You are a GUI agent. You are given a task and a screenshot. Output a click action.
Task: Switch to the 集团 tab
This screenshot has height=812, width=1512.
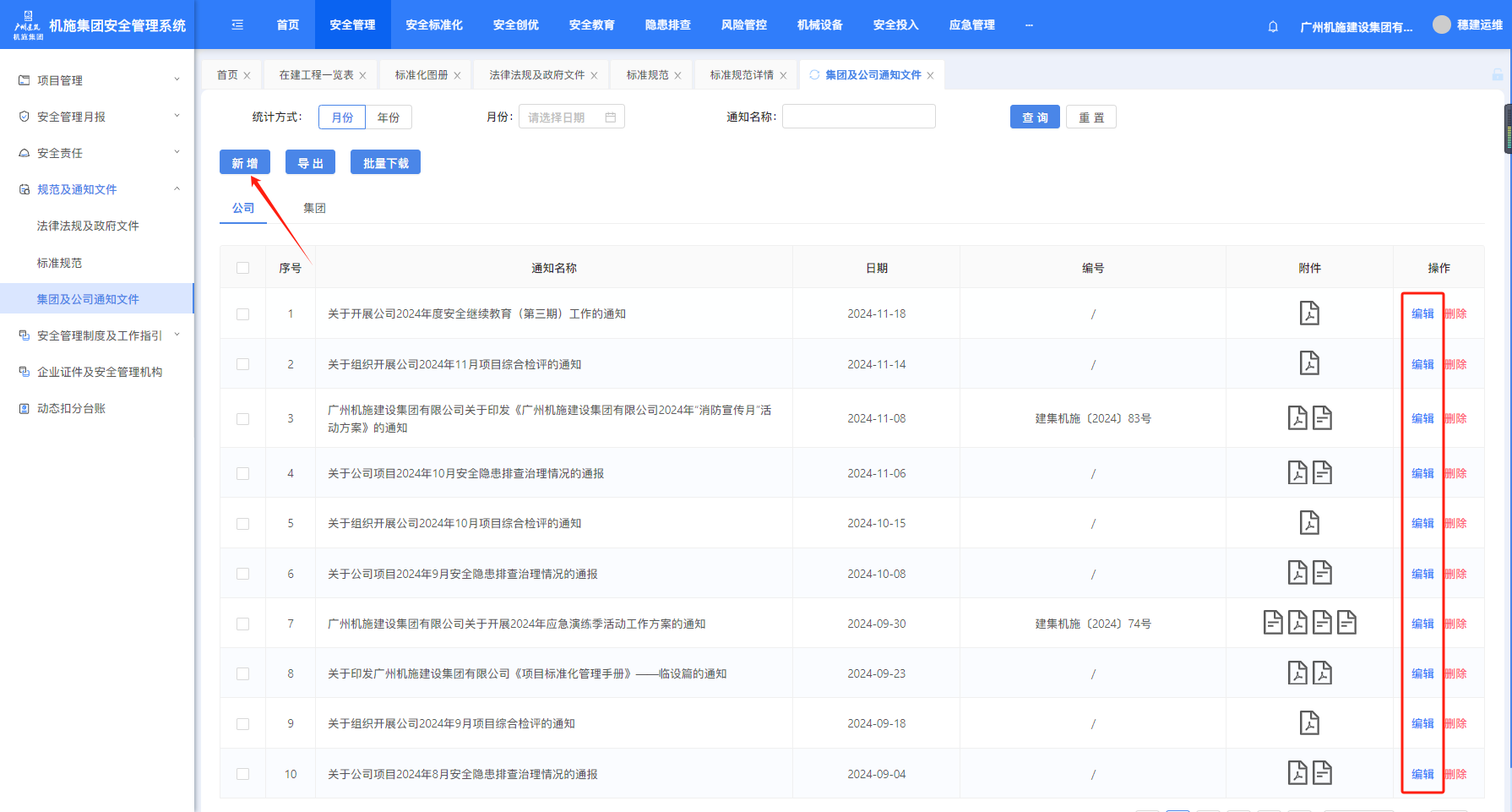tap(314, 208)
